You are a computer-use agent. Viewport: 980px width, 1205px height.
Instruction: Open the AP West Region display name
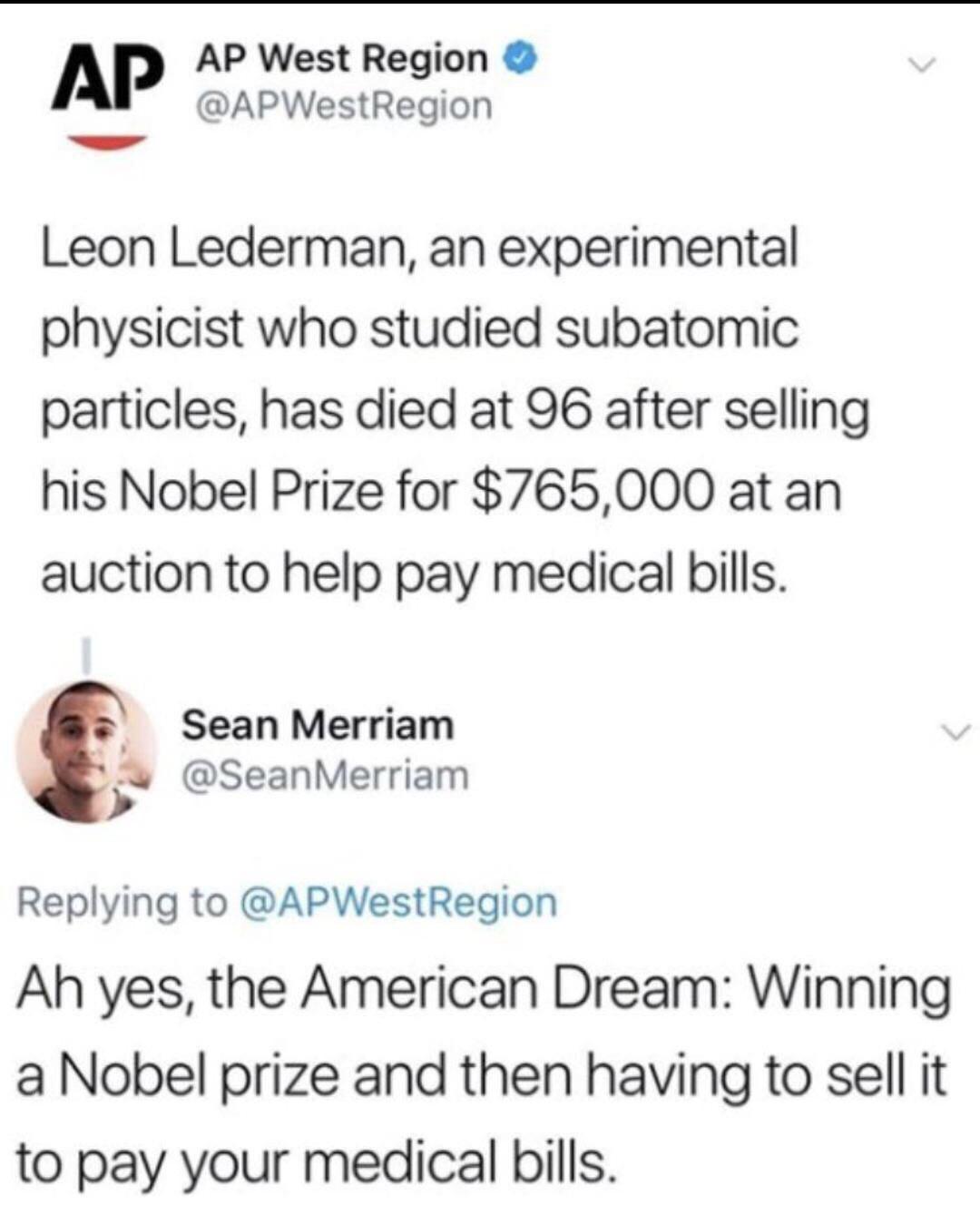342,59
